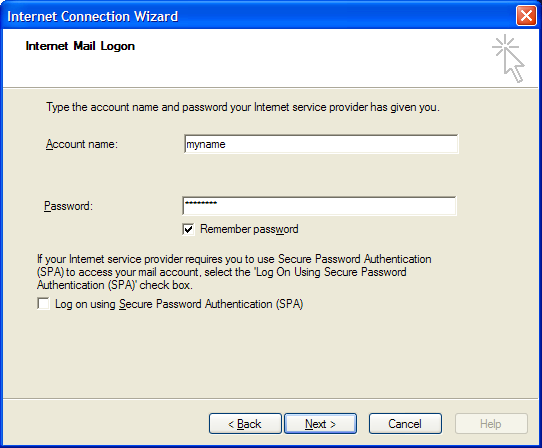Click the 'Remember password' label text
The height and width of the screenshot is (448, 542).
click(x=249, y=229)
